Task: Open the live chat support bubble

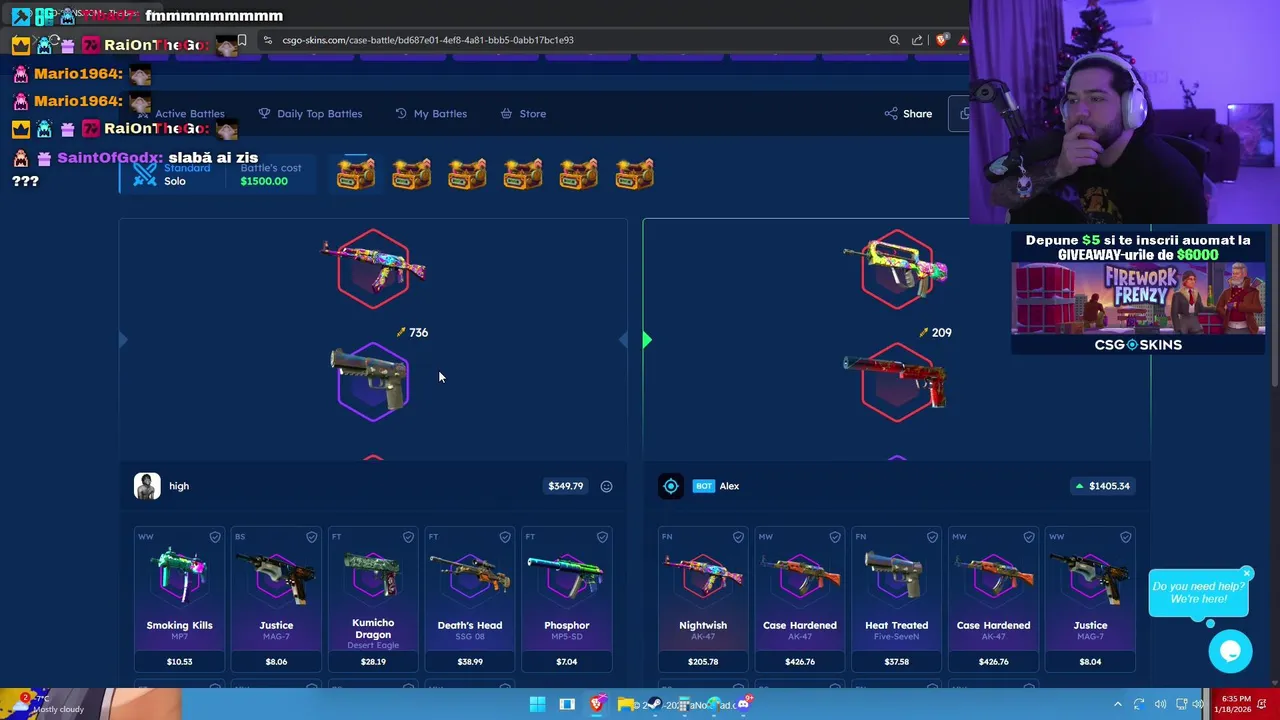Action: (1230, 652)
